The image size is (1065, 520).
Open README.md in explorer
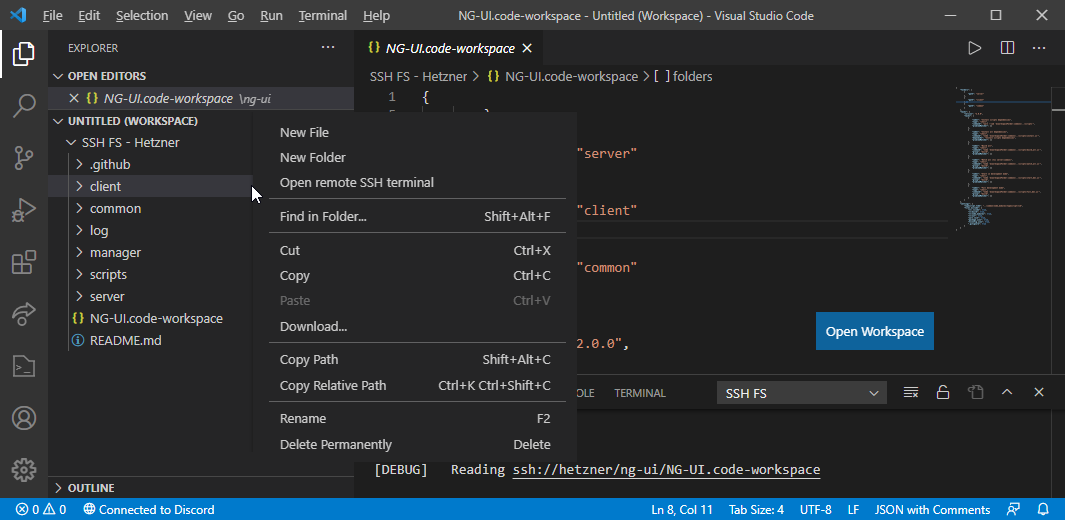click(x=126, y=340)
